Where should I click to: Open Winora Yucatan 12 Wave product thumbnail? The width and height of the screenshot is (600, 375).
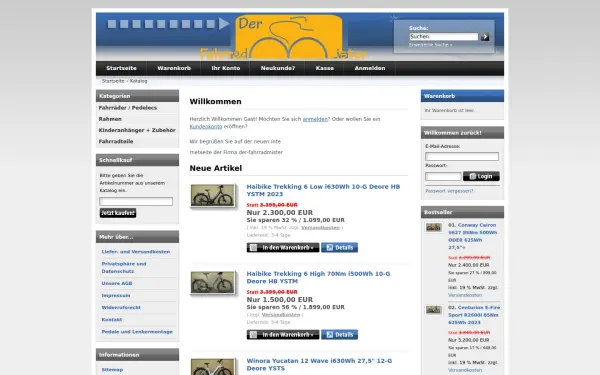213,367
